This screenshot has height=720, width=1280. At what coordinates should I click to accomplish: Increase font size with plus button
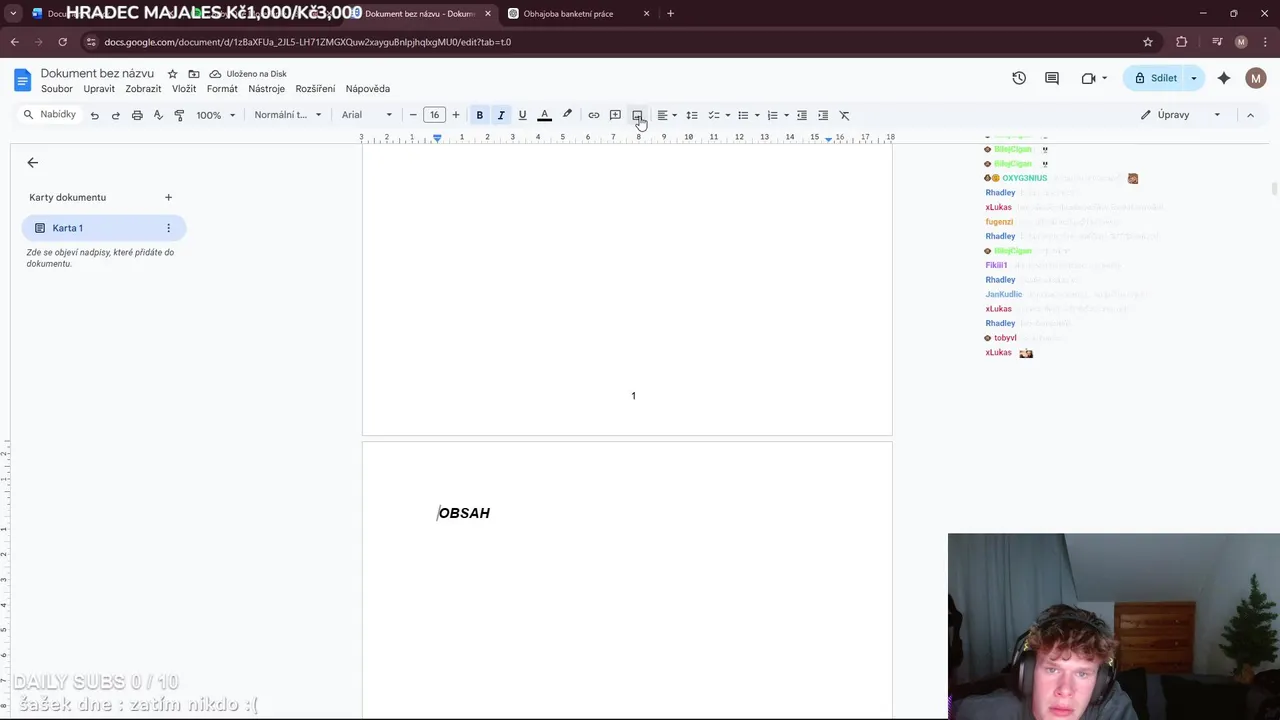pyautogui.click(x=456, y=115)
